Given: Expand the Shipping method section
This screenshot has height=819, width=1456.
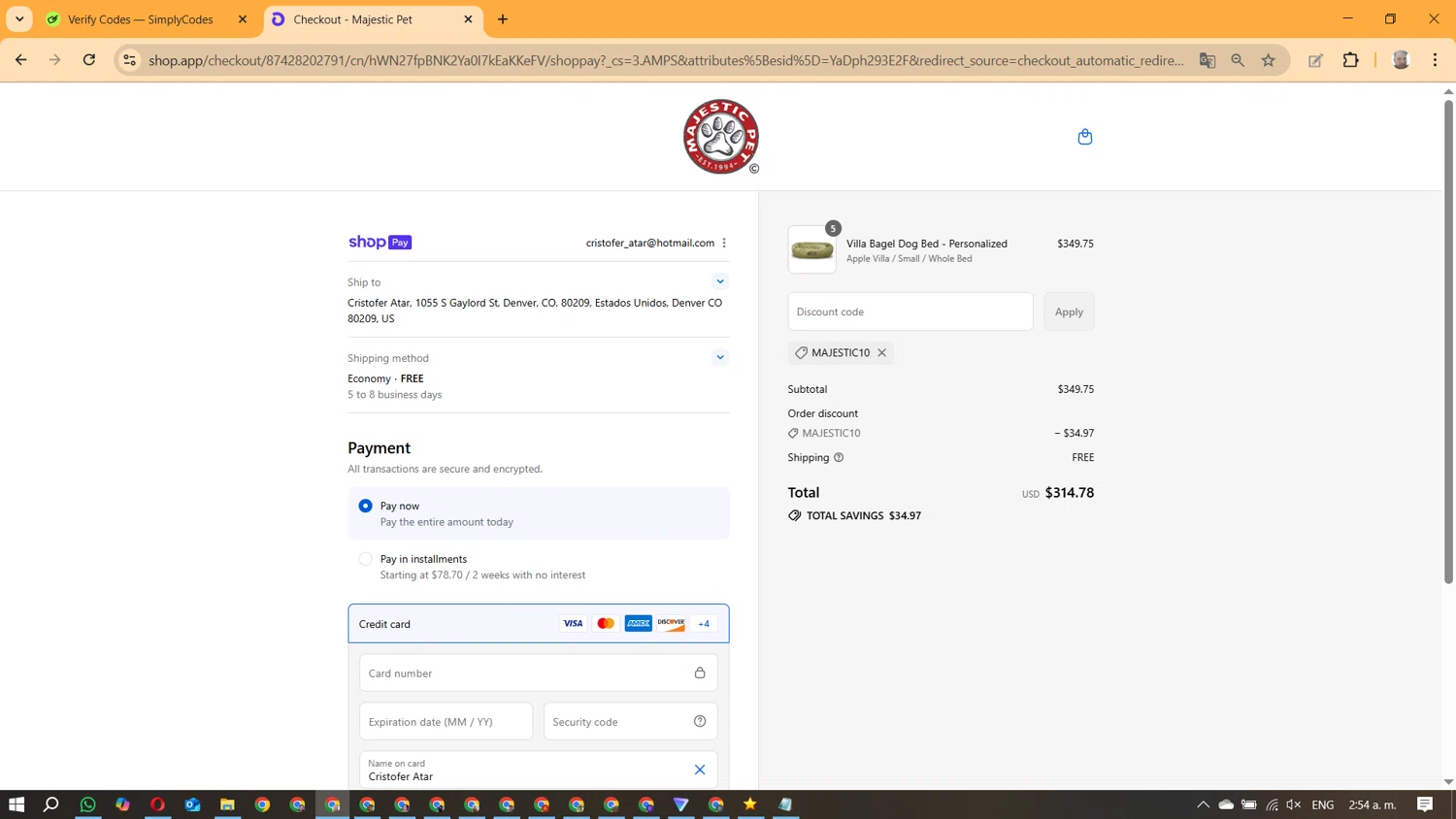Looking at the screenshot, I should pos(720,357).
